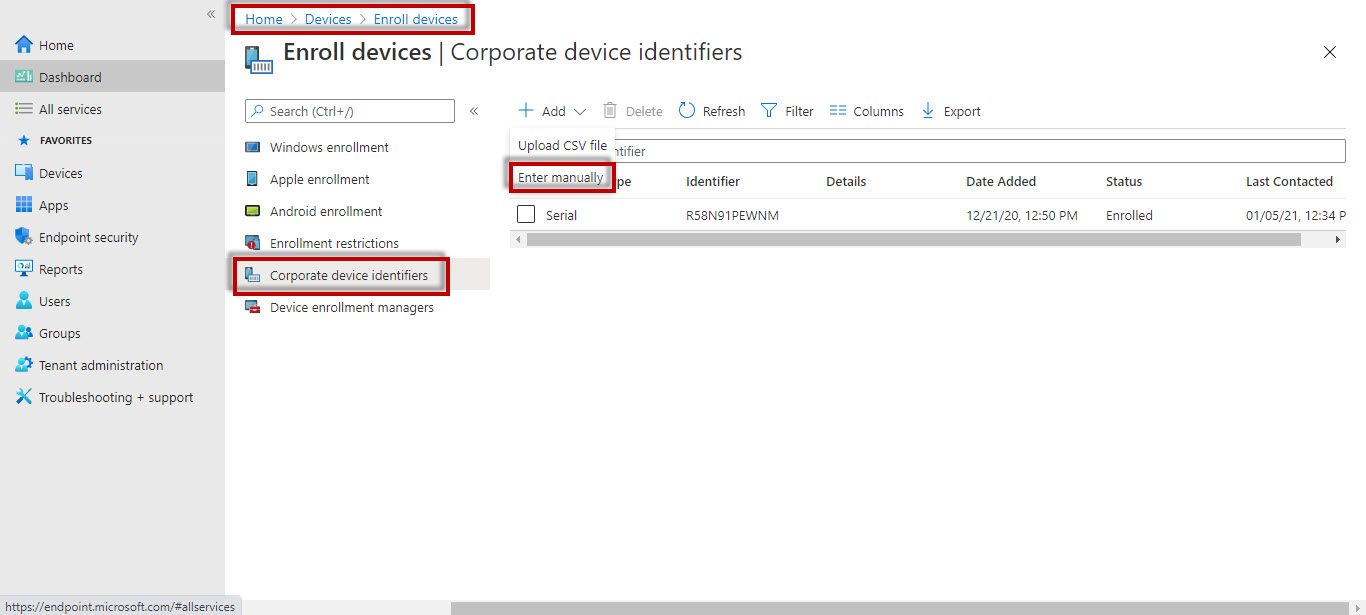Mark the Favorites star section
This screenshot has height=615, width=1366.
[x=23, y=140]
